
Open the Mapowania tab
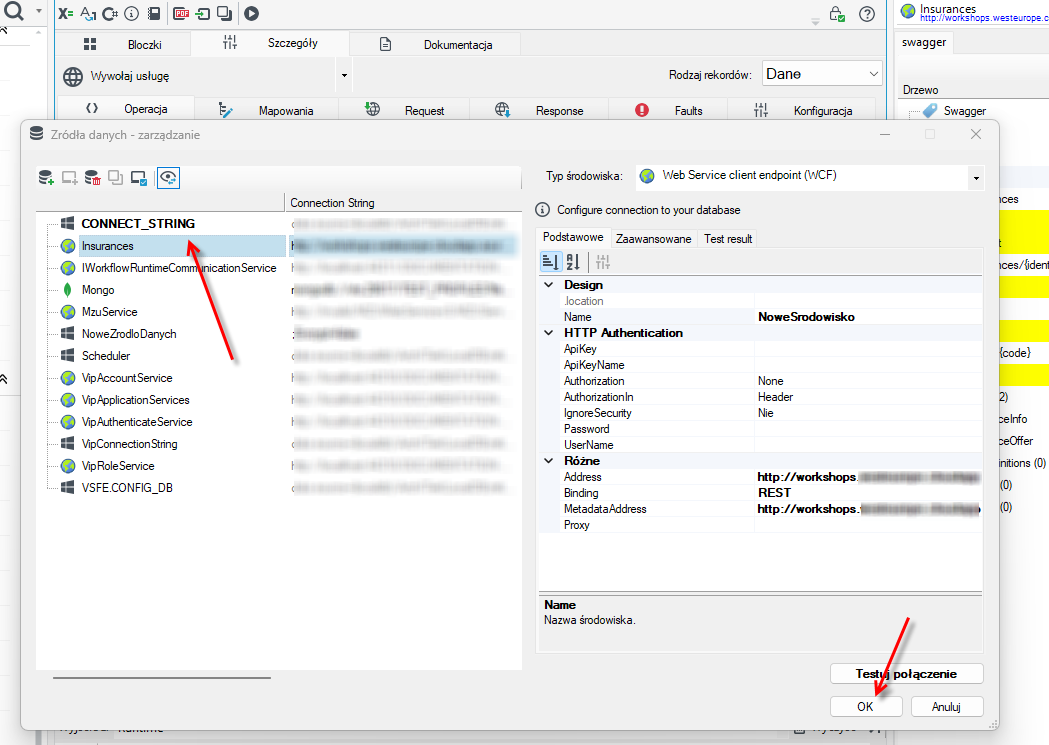(267, 110)
